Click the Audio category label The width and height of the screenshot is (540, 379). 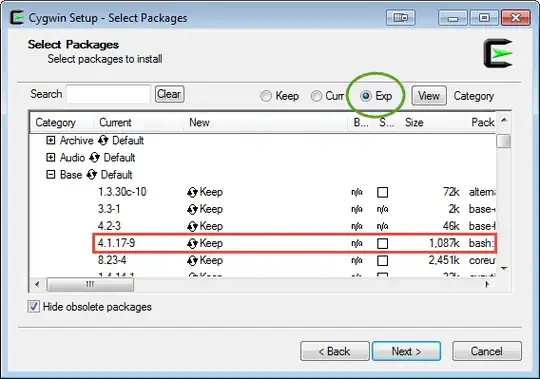[x=72, y=158]
